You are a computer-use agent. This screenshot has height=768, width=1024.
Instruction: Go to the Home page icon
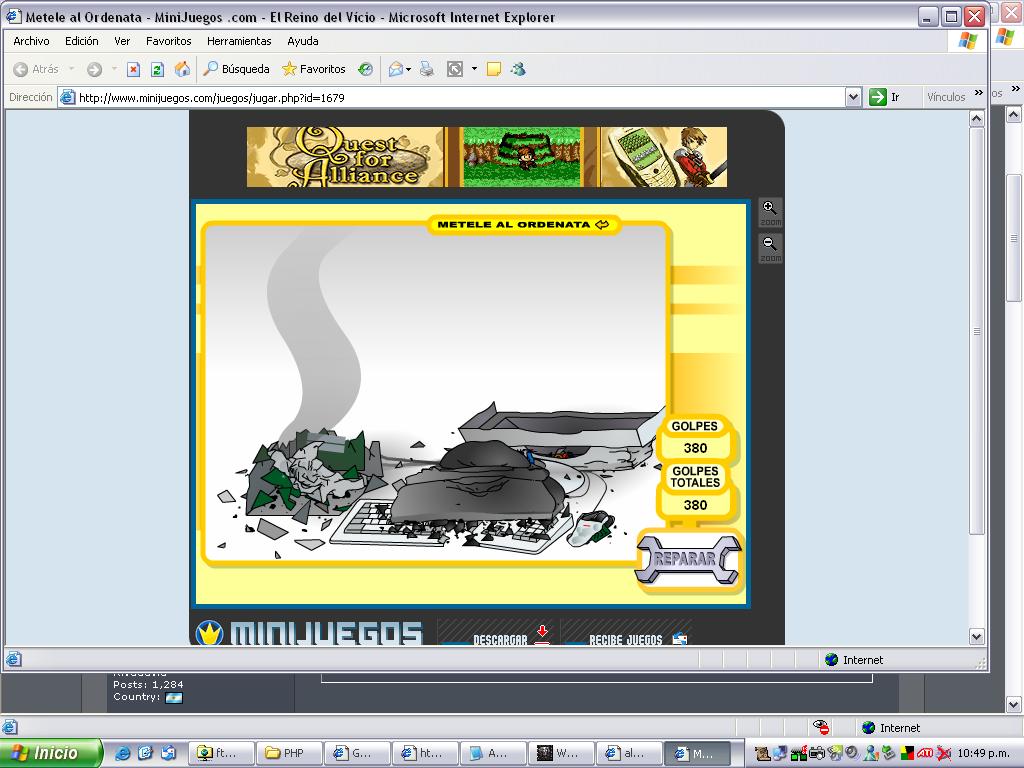[x=182, y=69]
